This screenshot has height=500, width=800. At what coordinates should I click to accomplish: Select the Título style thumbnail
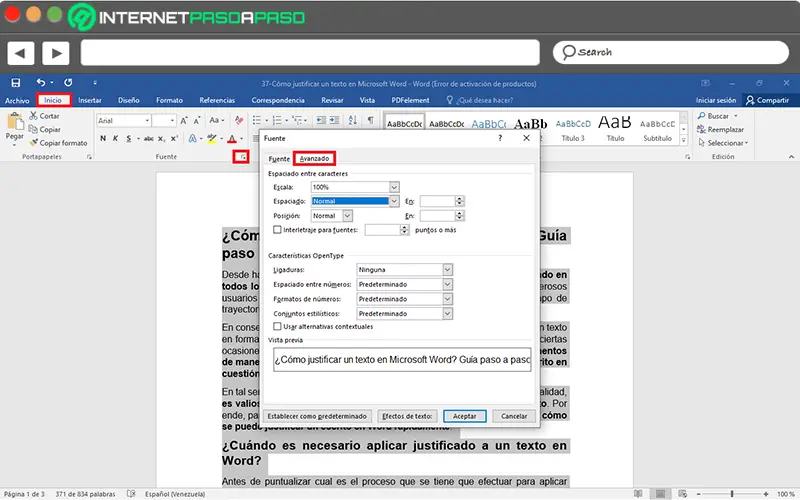pyautogui.click(x=615, y=128)
